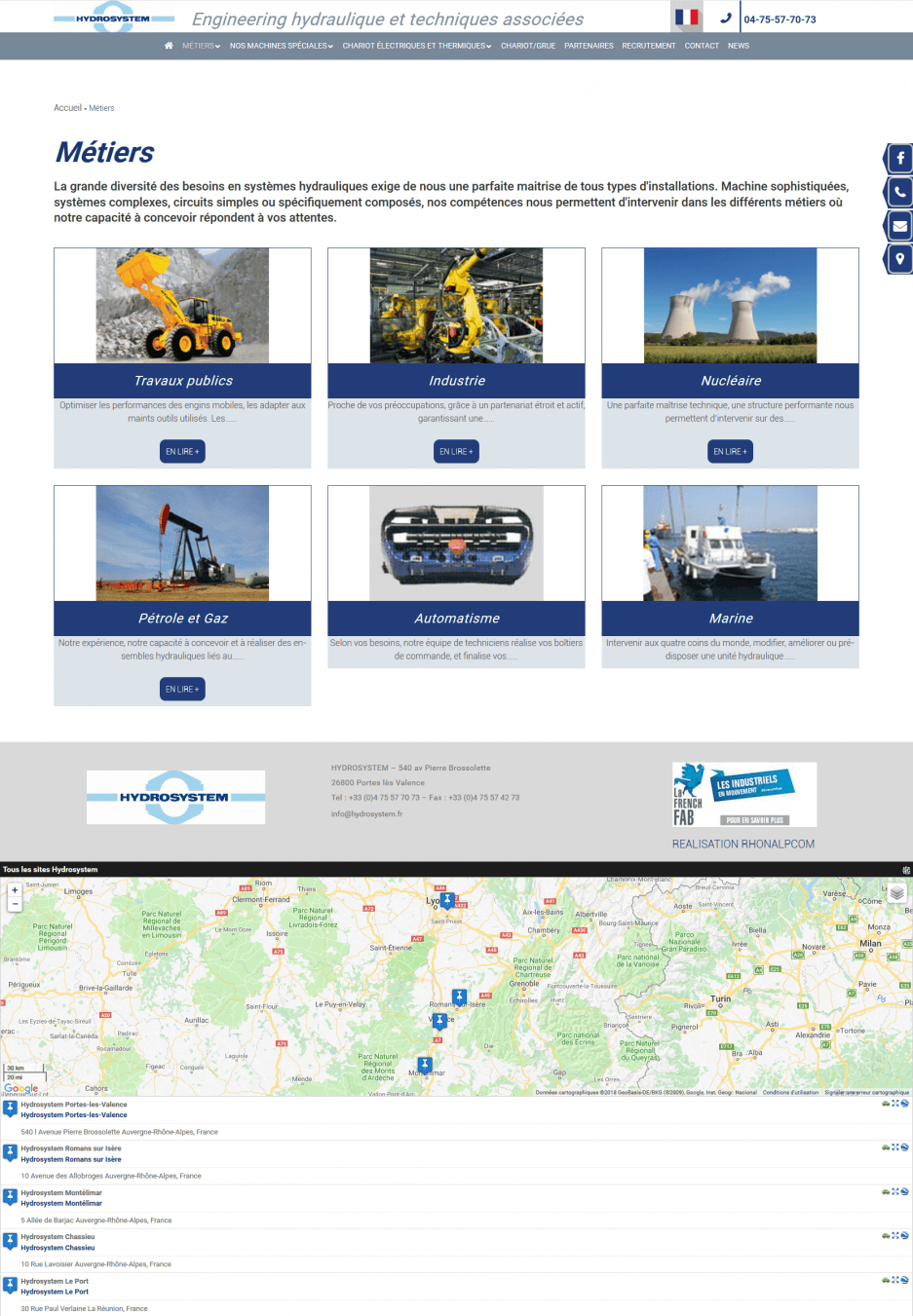Select the Lyon map marker
This screenshot has width=913, height=1316.
(x=447, y=901)
